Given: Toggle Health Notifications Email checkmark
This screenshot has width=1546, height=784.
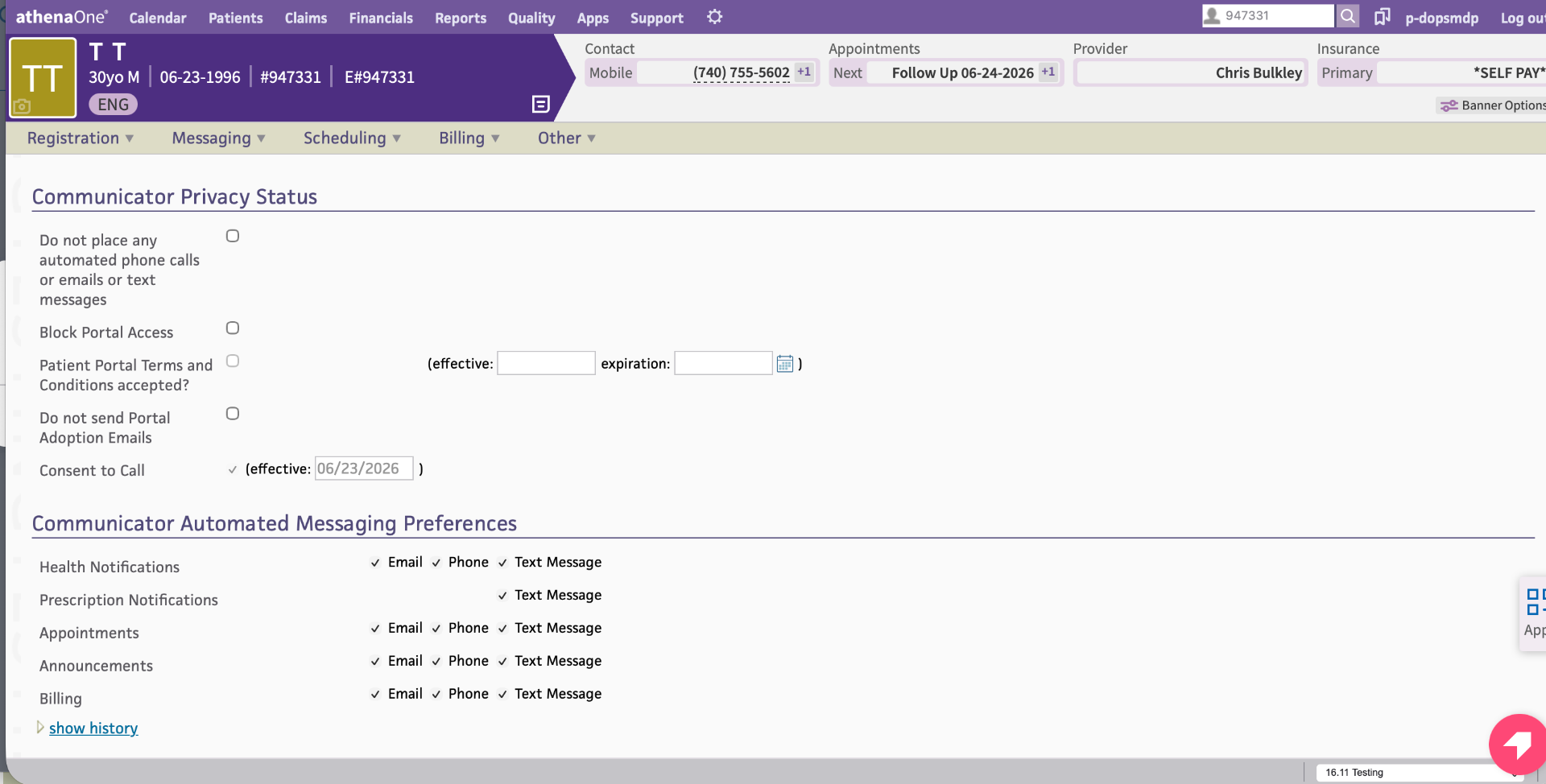Looking at the screenshot, I should (x=375, y=563).
